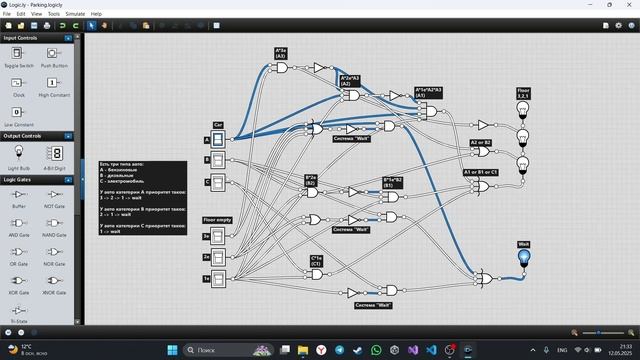Pick NOR Gate from Logic Gates palette

click(x=54, y=256)
